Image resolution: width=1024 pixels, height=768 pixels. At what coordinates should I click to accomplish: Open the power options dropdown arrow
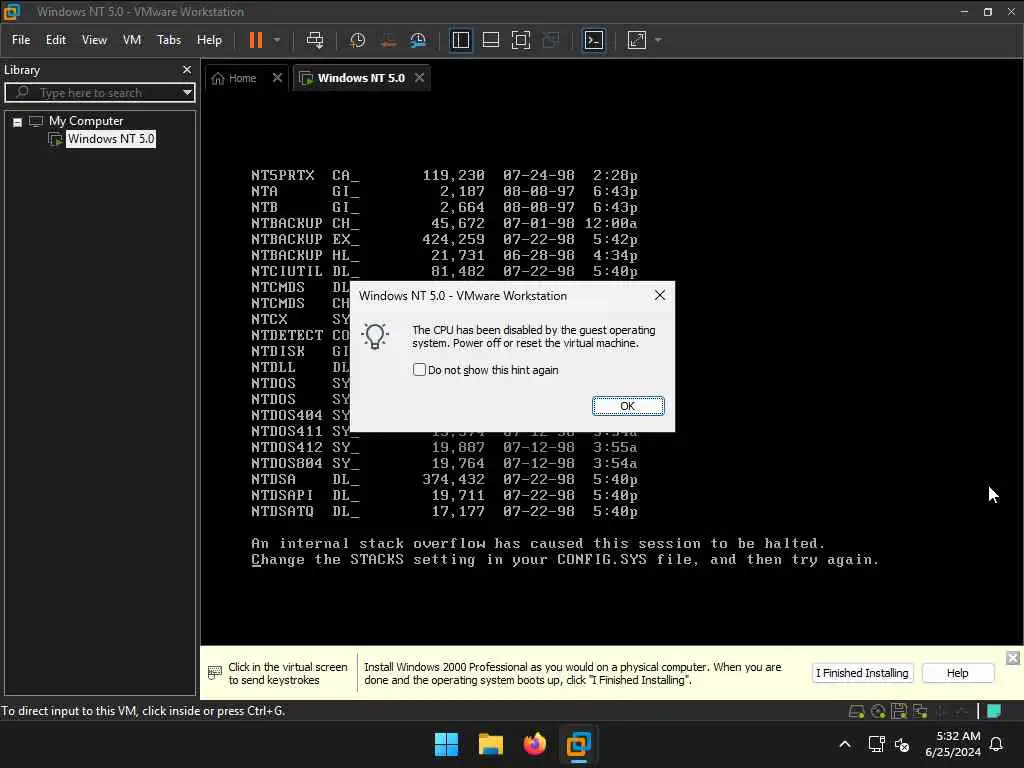tap(277, 40)
